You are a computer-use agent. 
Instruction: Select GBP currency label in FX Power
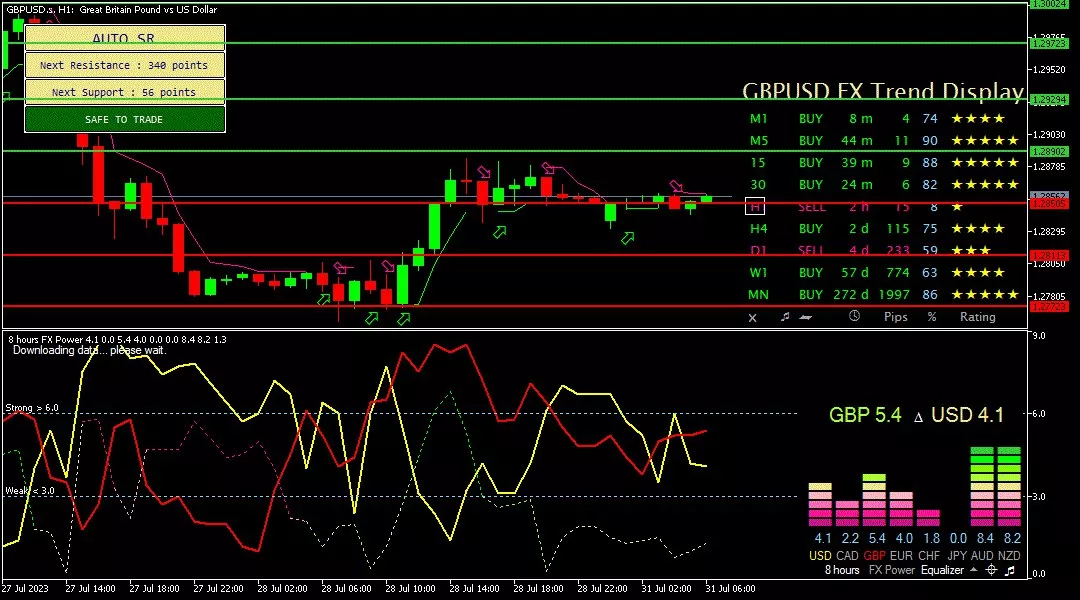[x=874, y=555]
